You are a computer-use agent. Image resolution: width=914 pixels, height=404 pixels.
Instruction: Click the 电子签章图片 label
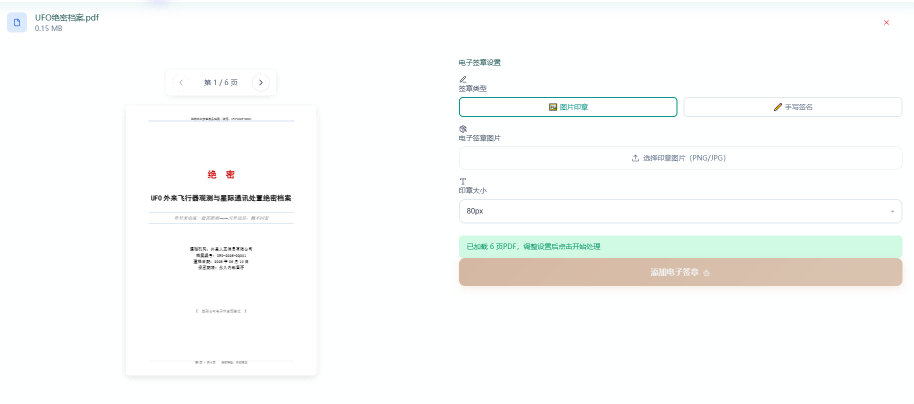[x=480, y=138]
